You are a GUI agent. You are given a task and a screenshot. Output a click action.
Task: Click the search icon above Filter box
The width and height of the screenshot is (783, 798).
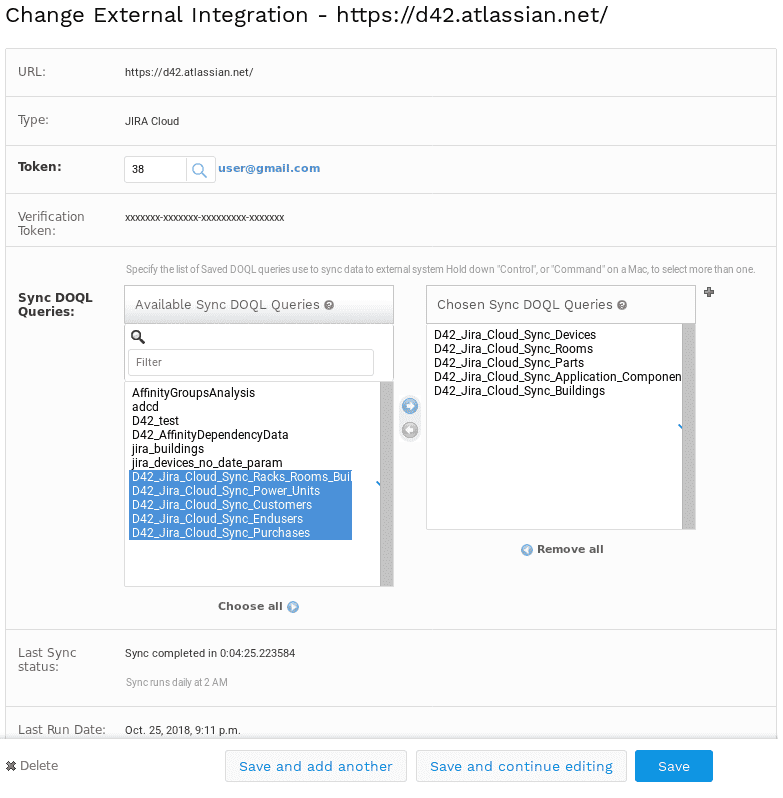[x=138, y=337]
